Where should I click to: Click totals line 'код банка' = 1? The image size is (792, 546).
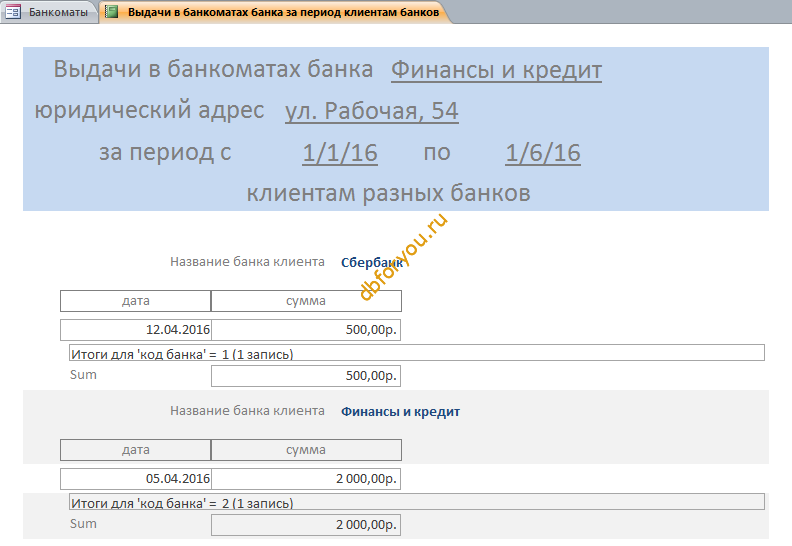417,353
